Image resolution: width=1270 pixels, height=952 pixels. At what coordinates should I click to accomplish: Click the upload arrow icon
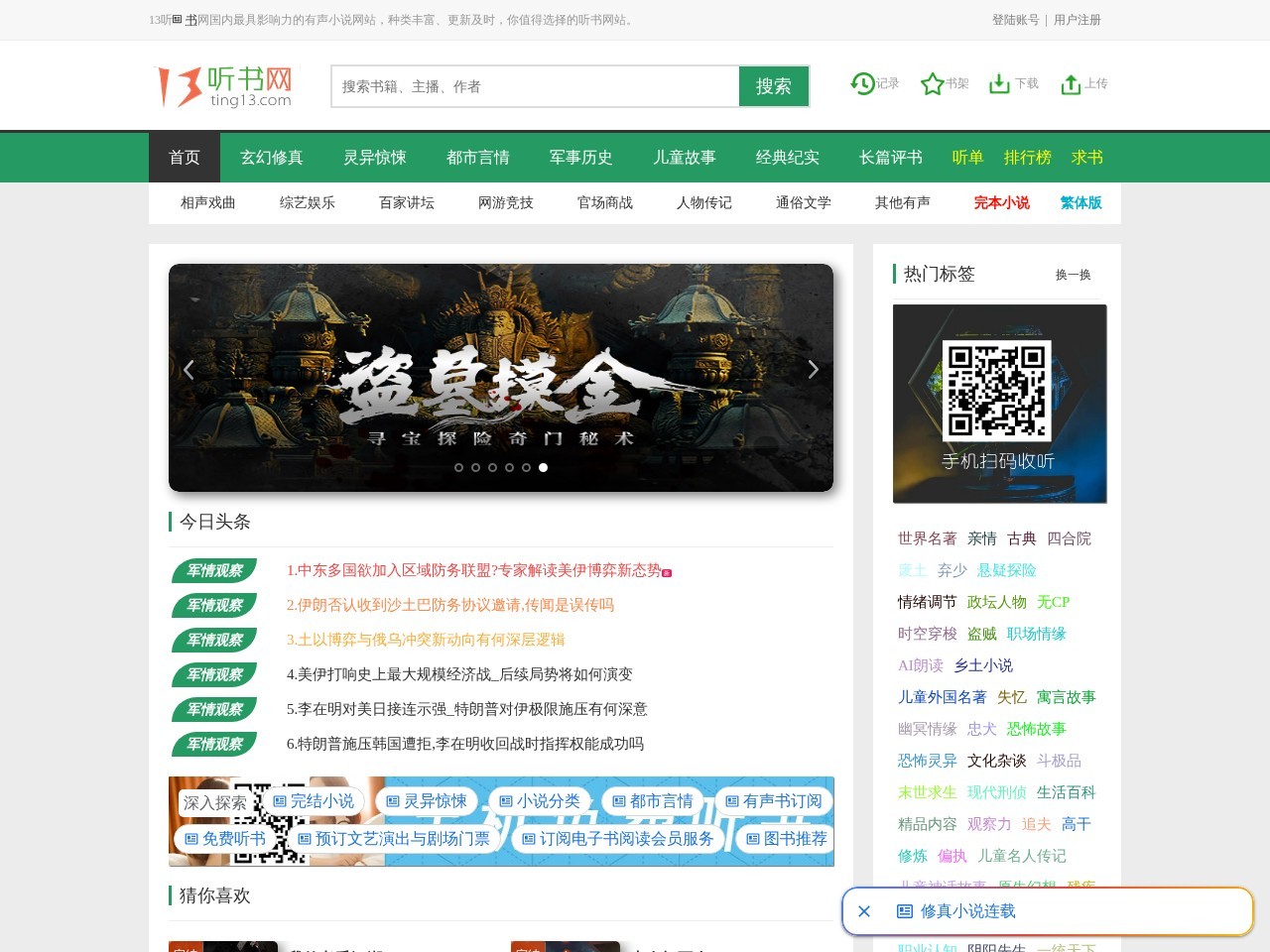[1071, 84]
